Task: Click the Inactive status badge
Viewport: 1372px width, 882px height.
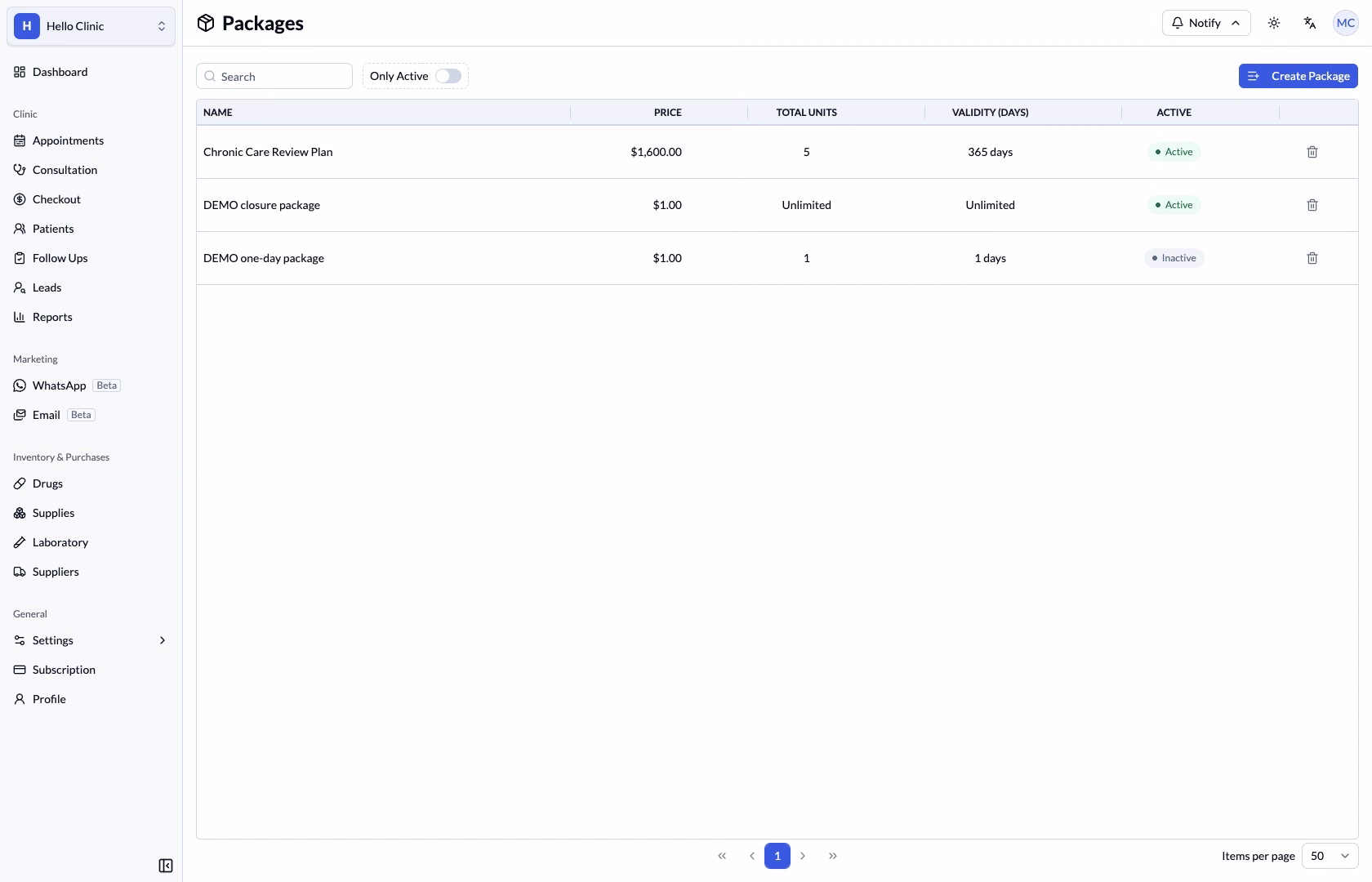Action: point(1174,258)
